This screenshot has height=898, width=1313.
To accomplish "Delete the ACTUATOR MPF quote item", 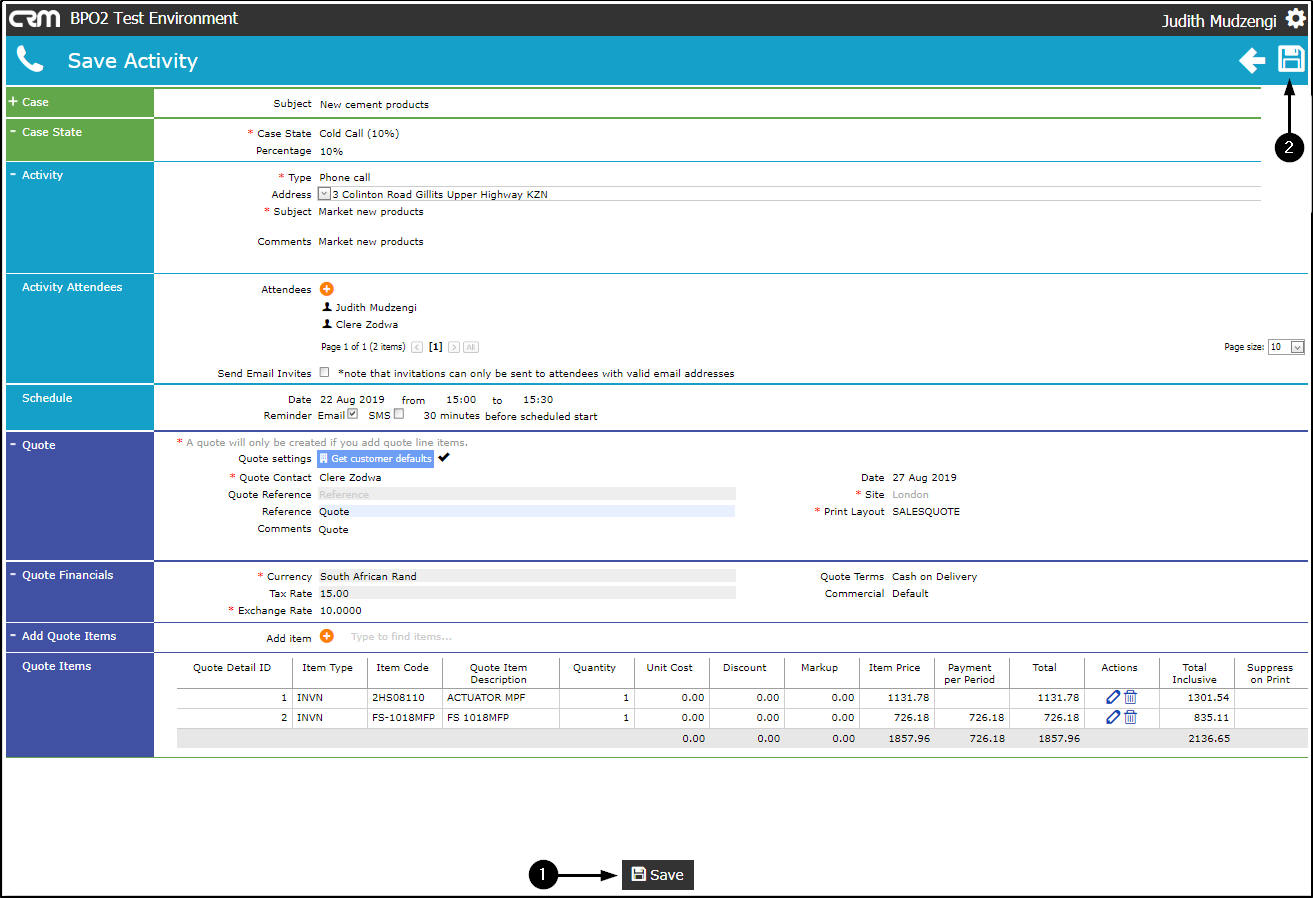I will click(1130, 697).
